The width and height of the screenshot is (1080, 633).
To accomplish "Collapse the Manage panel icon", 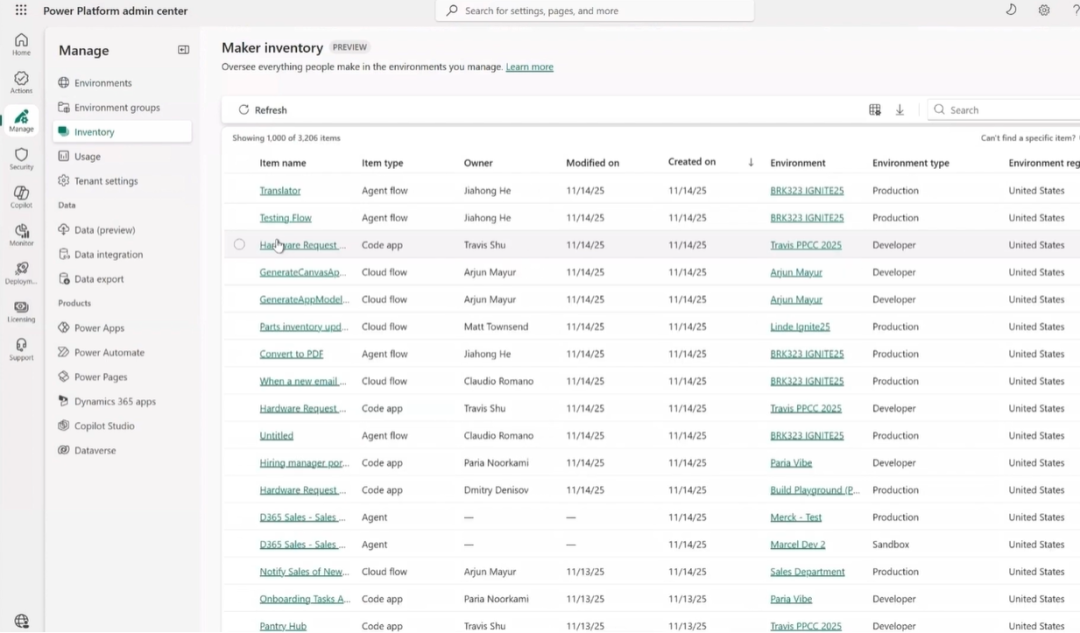I will pyautogui.click(x=183, y=50).
